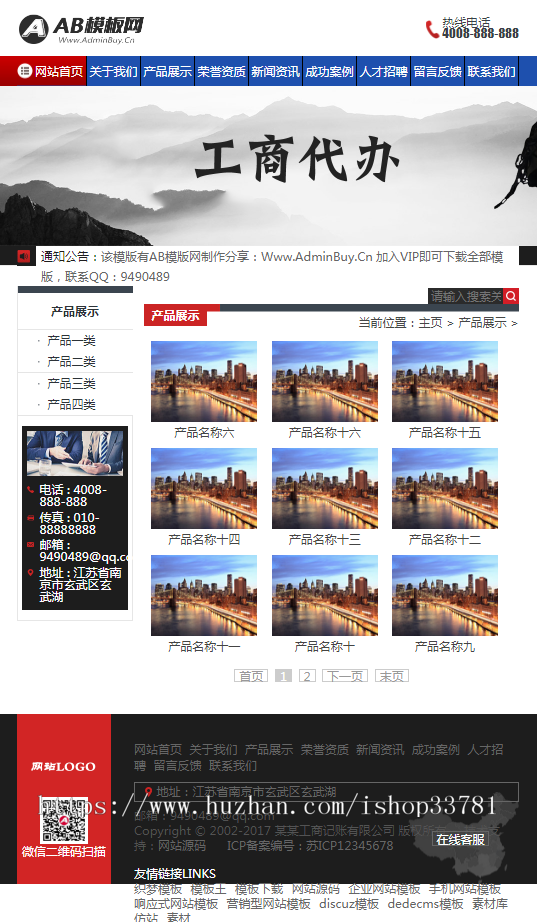Select 产品三类 in the sidebar
Image resolution: width=537 pixels, height=923 pixels.
pos(71,383)
